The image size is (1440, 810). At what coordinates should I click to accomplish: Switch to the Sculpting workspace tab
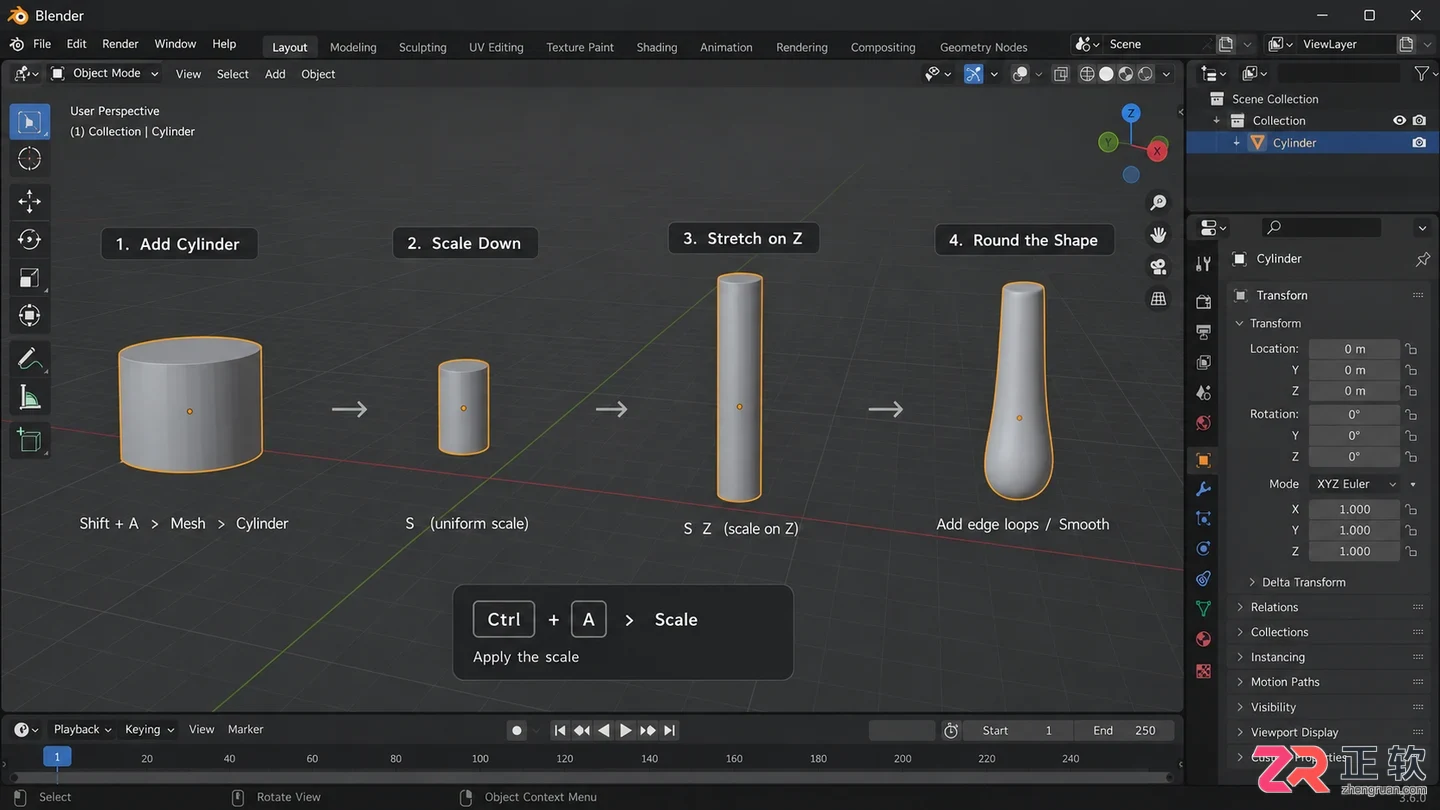(x=422, y=47)
